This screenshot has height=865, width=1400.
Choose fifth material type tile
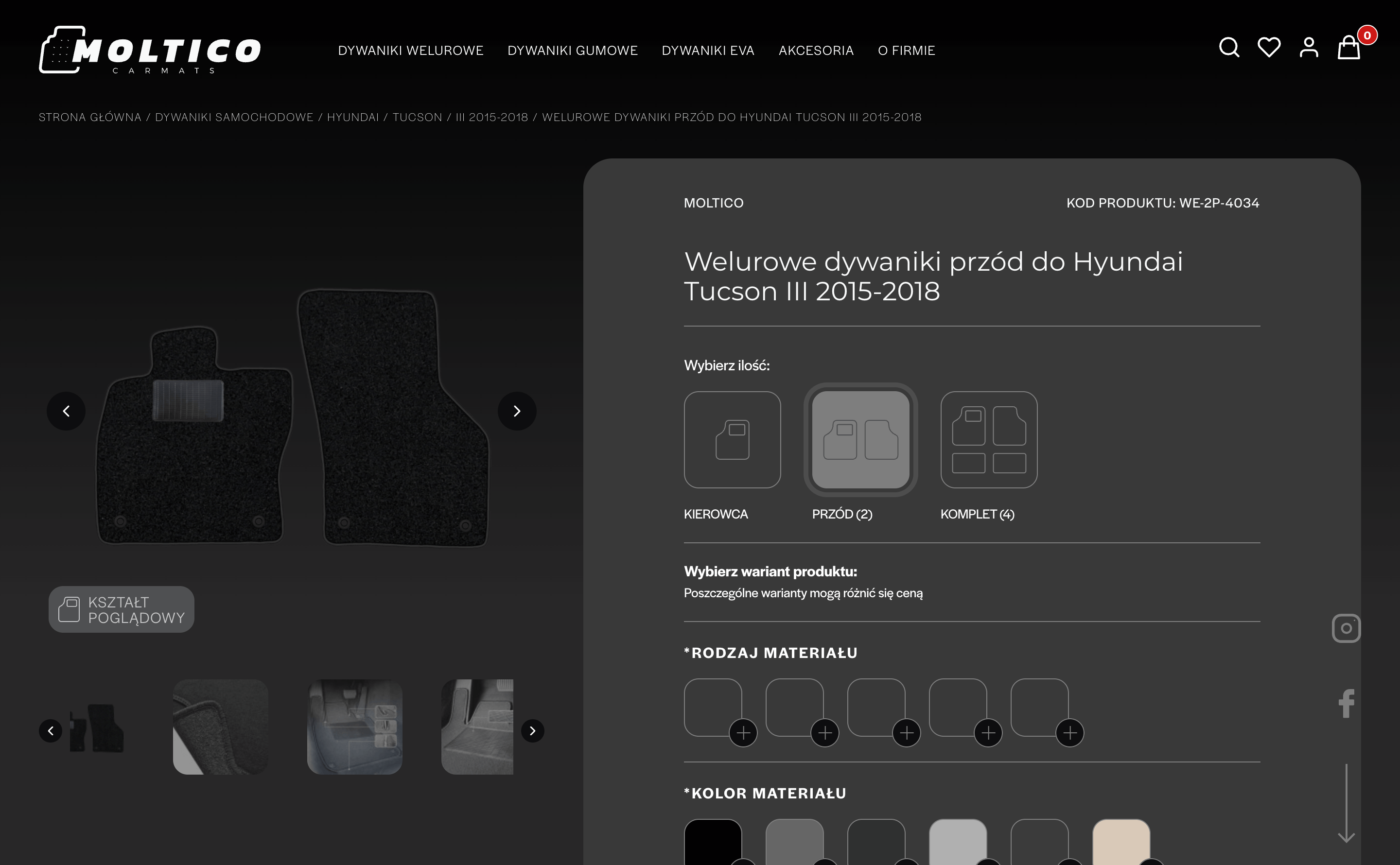(1040, 707)
